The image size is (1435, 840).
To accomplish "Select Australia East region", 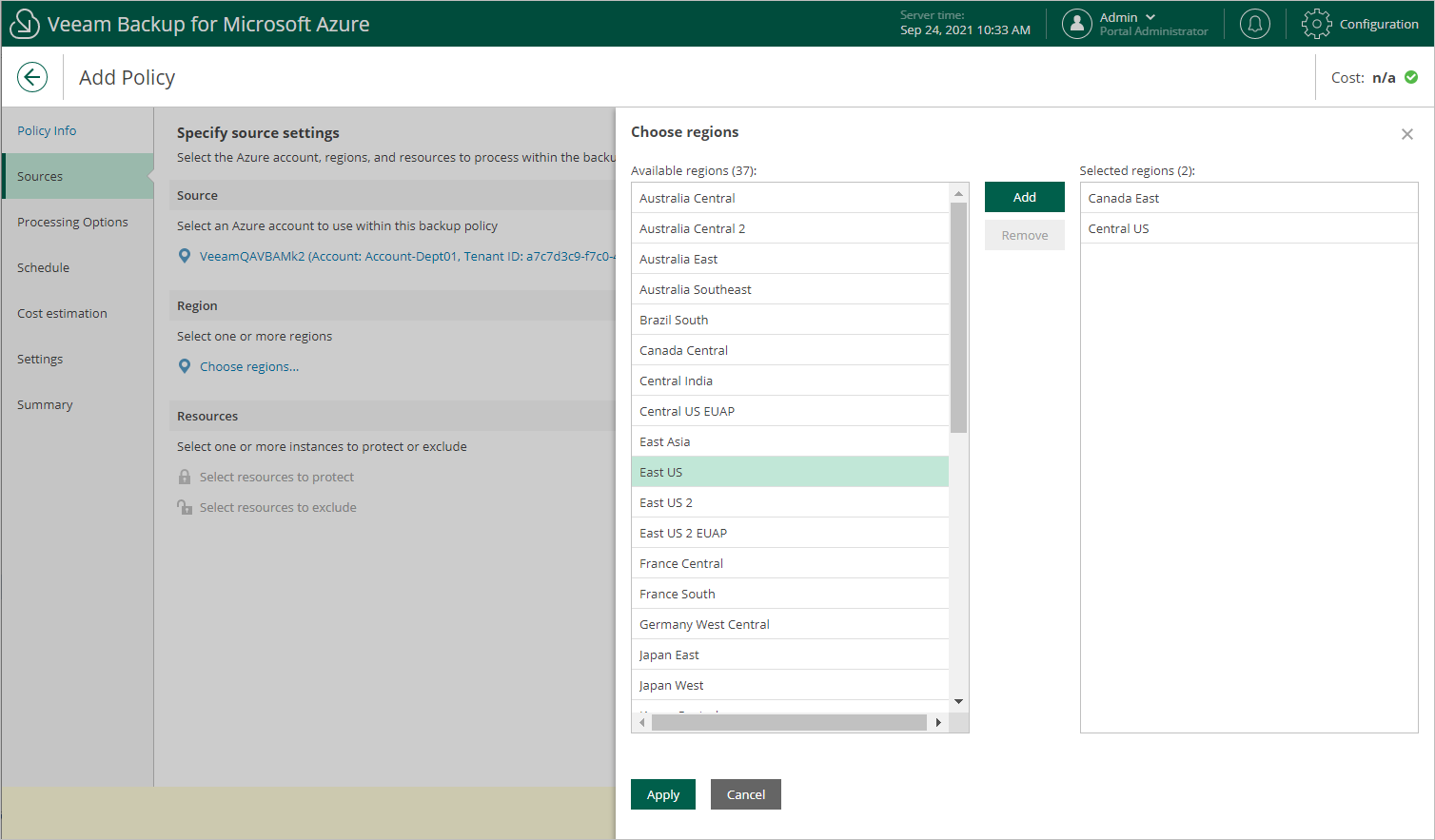I will (791, 259).
